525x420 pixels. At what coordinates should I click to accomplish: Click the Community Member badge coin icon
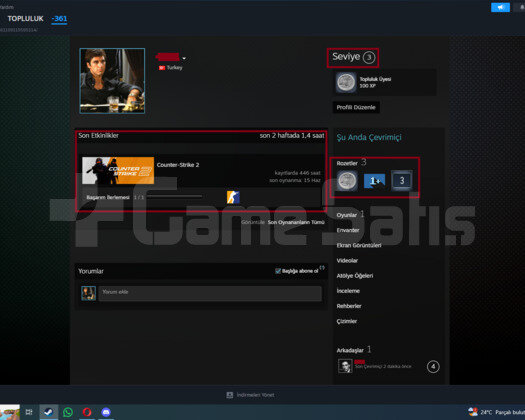point(346,82)
